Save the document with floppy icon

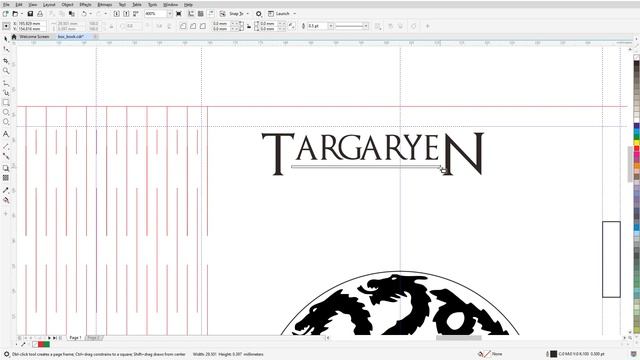pos(30,14)
